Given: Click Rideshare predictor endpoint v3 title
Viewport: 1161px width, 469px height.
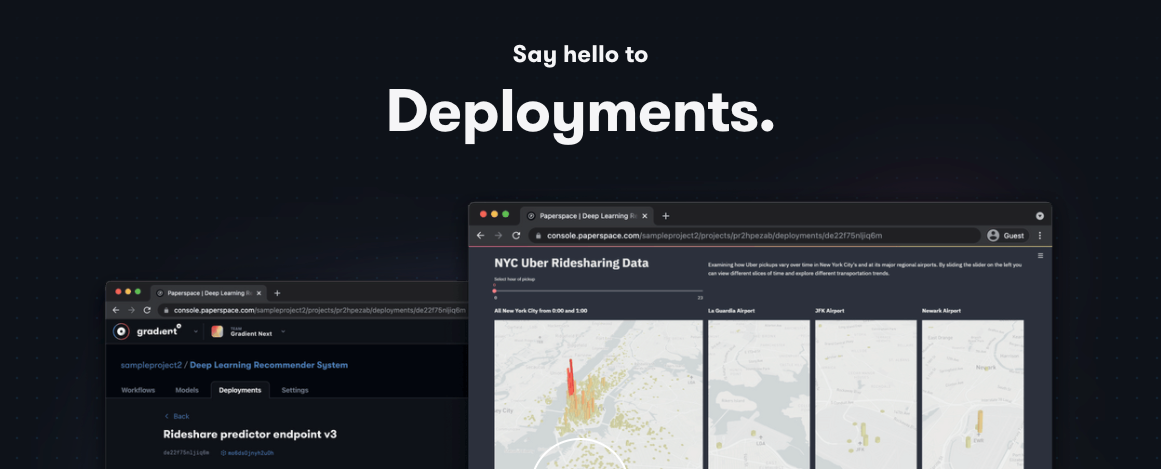Looking at the screenshot, I should tap(250, 434).
